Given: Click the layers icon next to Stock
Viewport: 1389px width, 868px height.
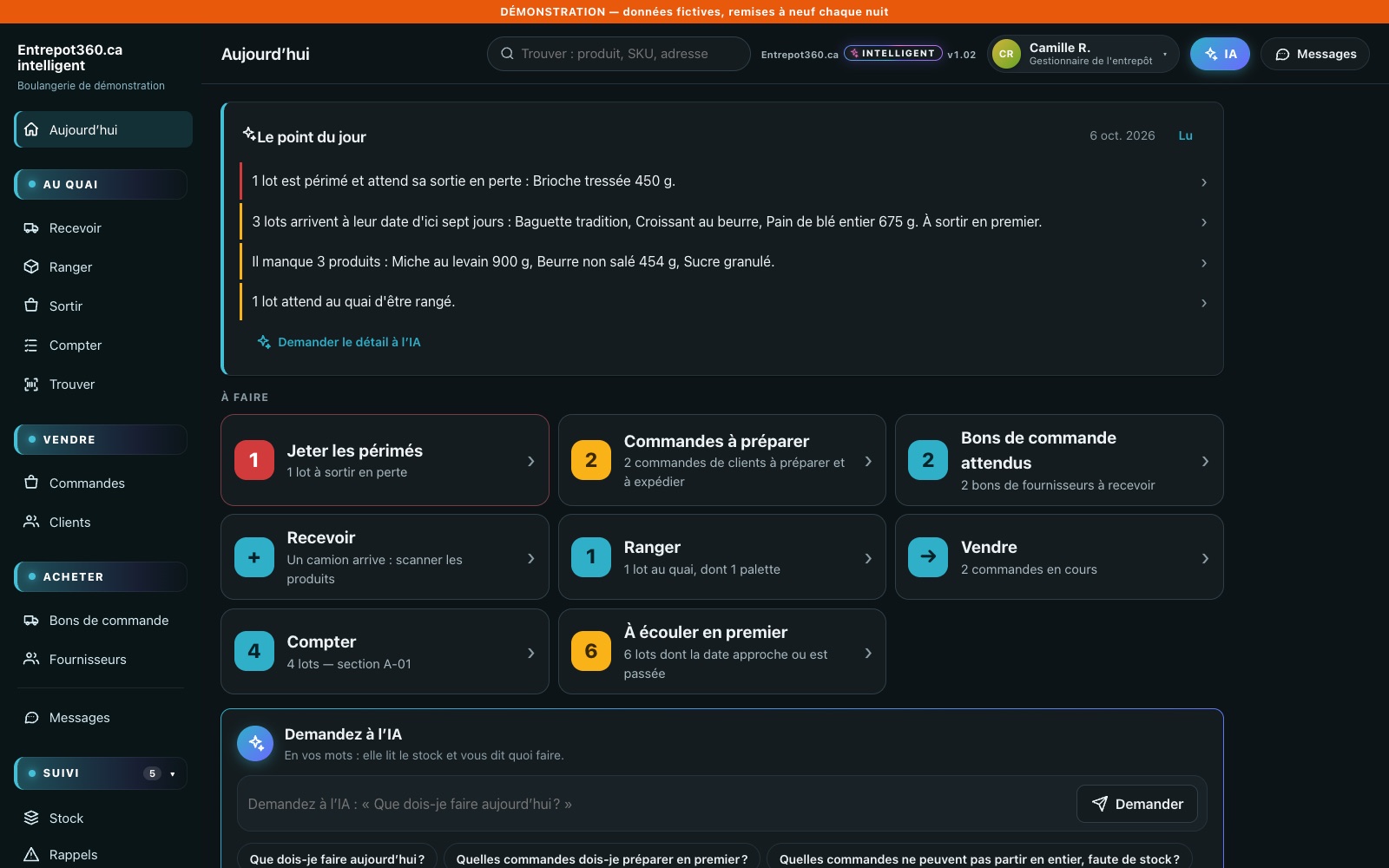Looking at the screenshot, I should pyautogui.click(x=31, y=819).
